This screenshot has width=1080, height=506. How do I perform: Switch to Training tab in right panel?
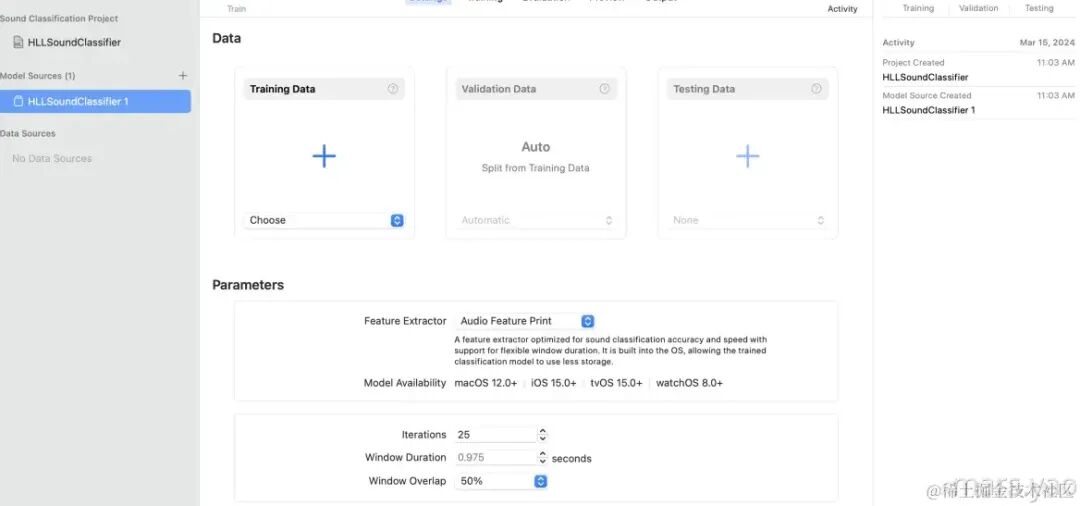(918, 8)
